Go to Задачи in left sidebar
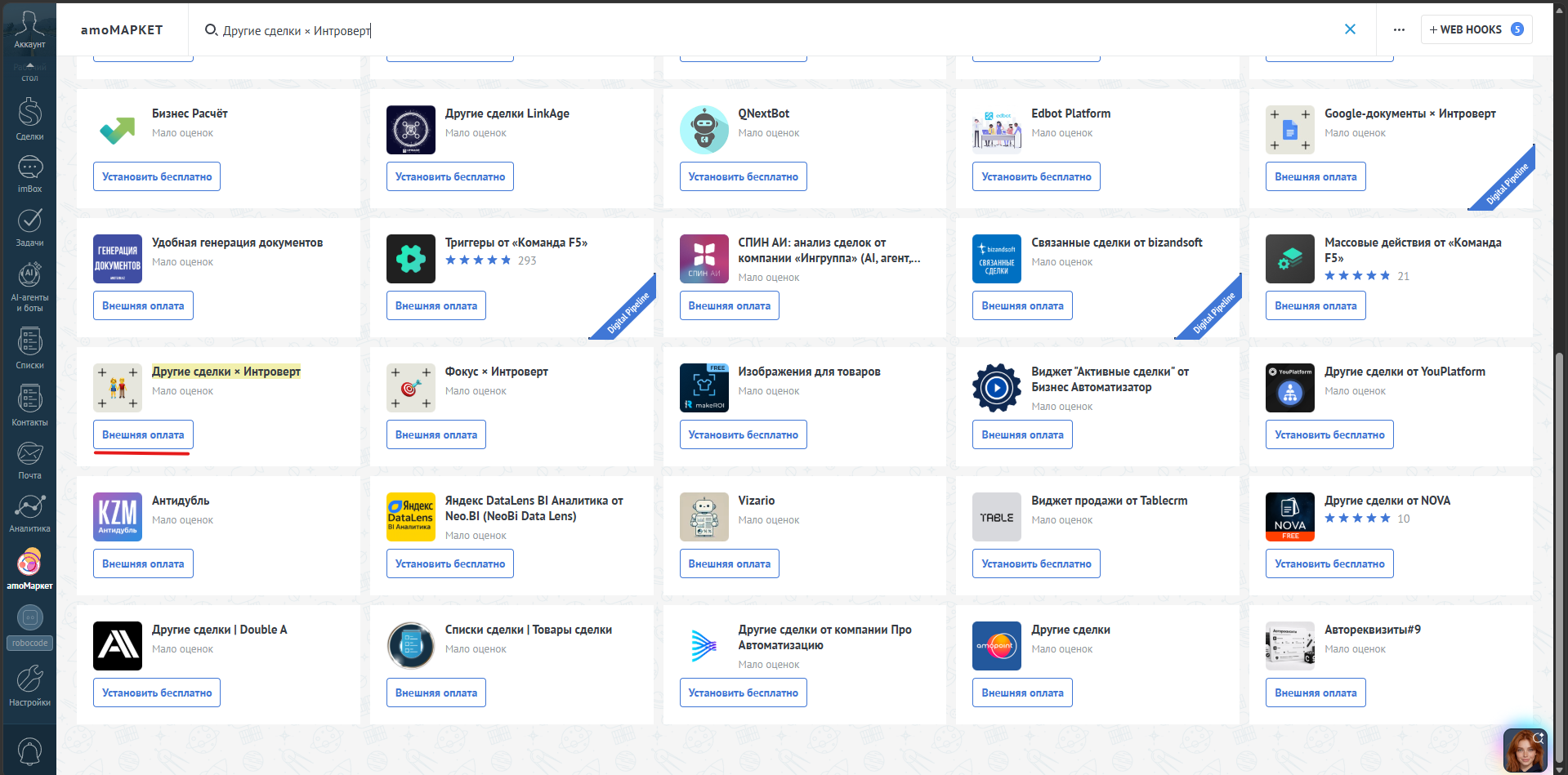This screenshot has height=775, width=1568. [29, 227]
